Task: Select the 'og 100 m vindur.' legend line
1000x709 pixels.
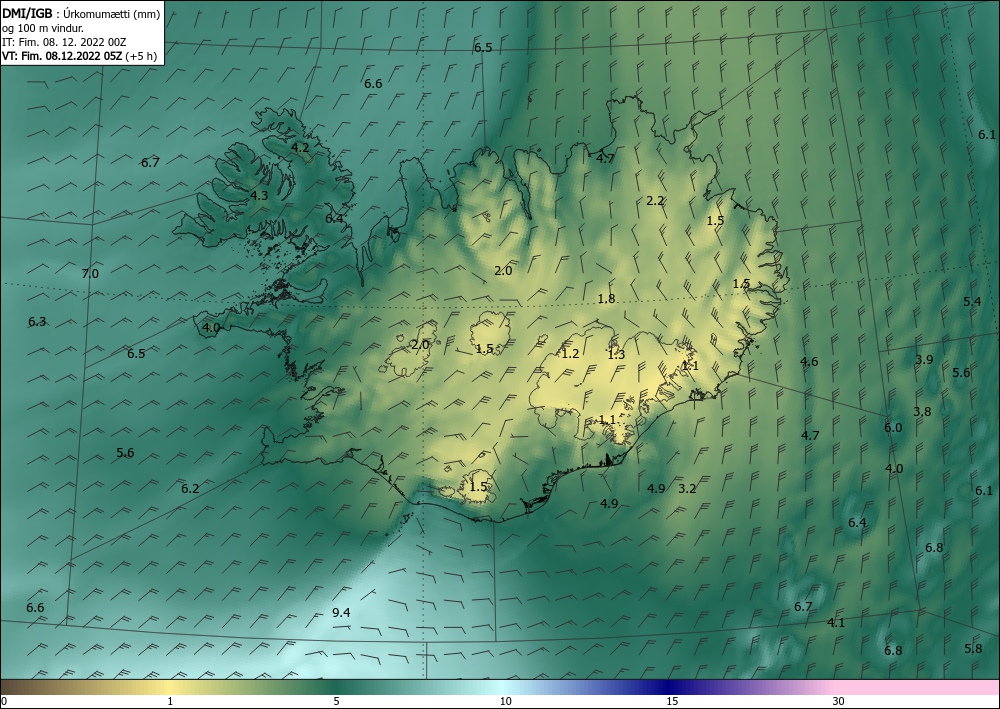Action: point(43,28)
